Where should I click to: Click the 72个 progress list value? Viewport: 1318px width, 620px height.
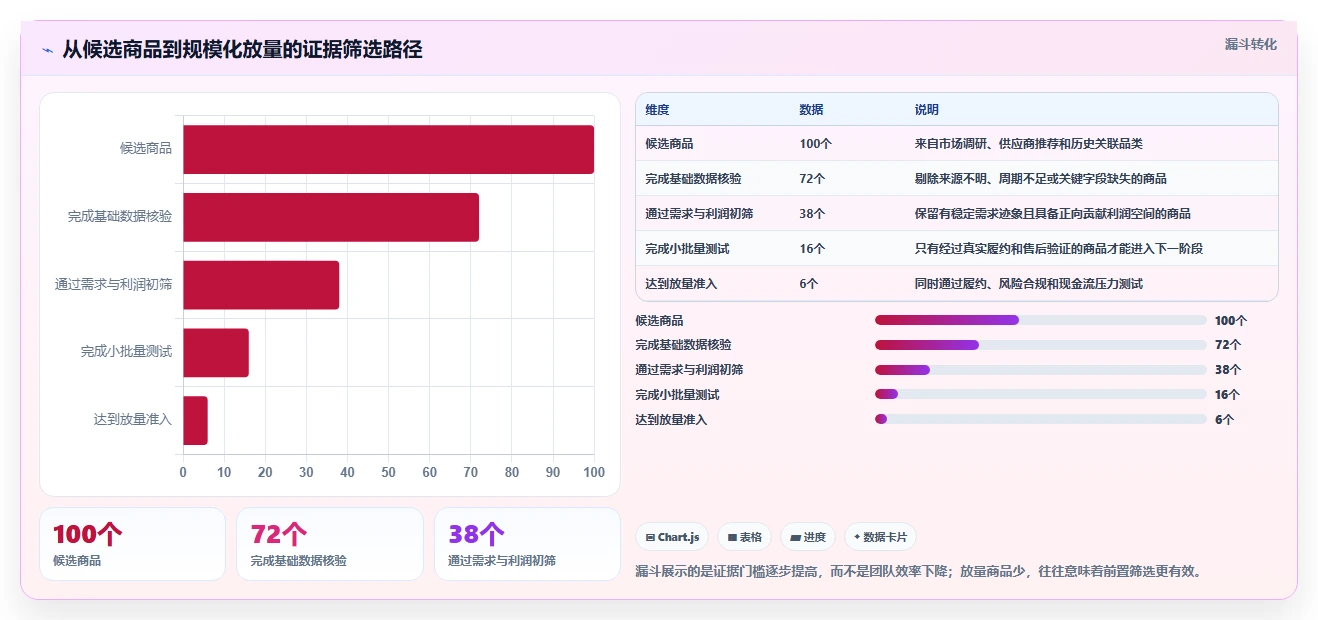(1228, 345)
